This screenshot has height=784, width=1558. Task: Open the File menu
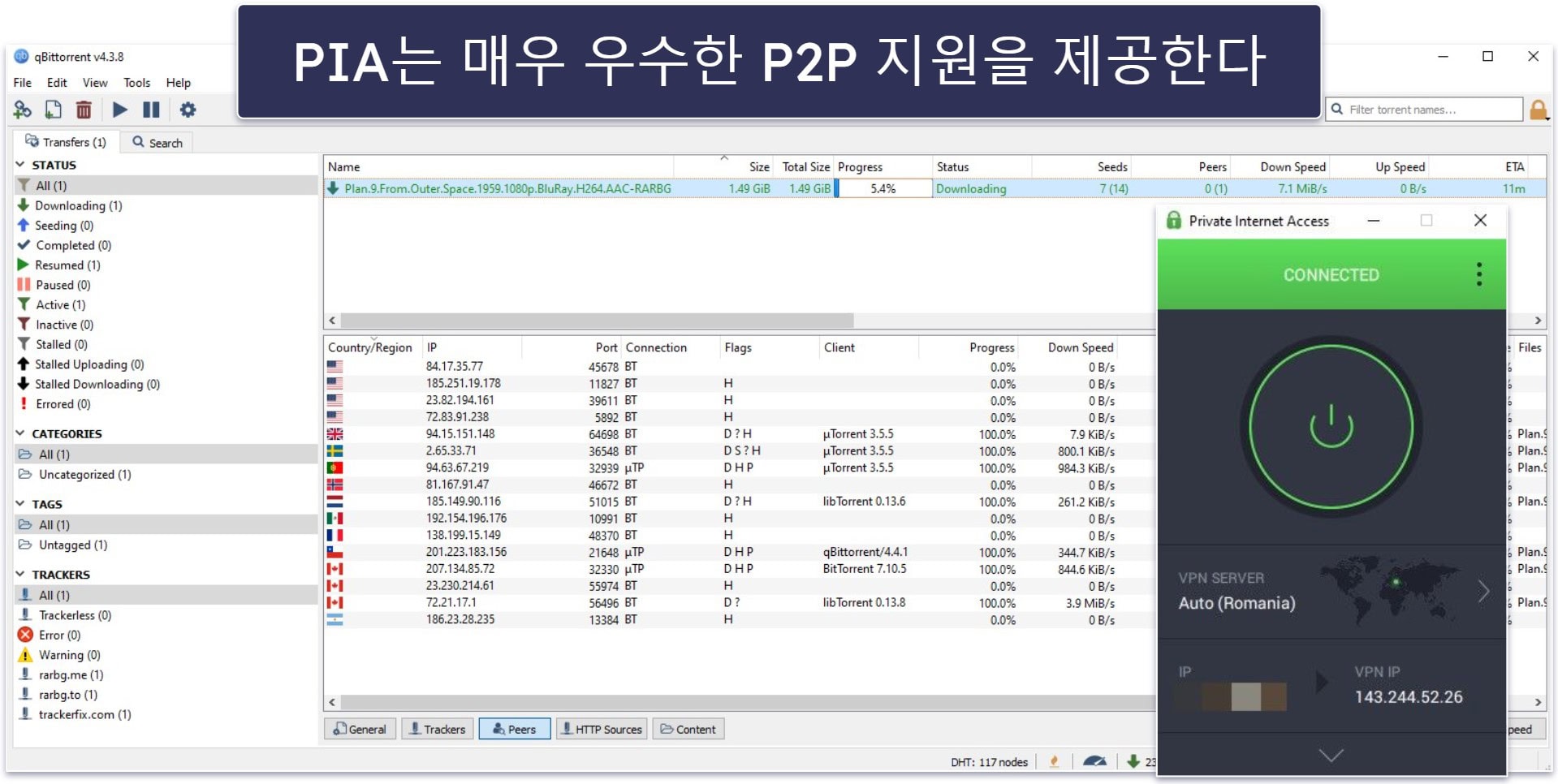coord(23,83)
